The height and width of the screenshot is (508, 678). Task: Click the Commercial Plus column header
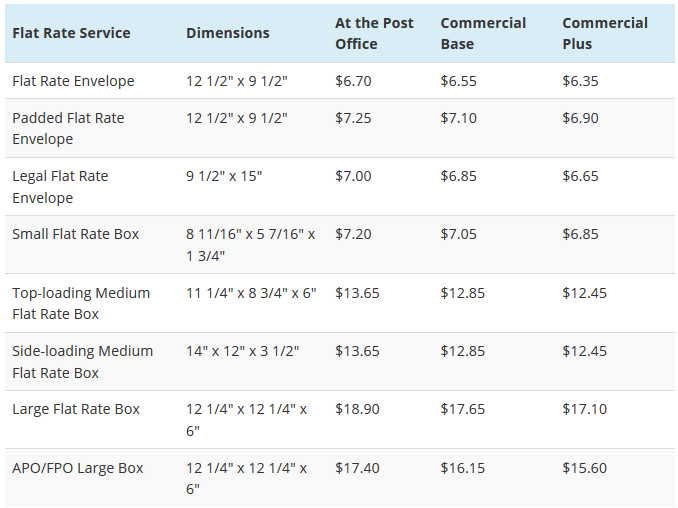pyautogui.click(x=605, y=33)
